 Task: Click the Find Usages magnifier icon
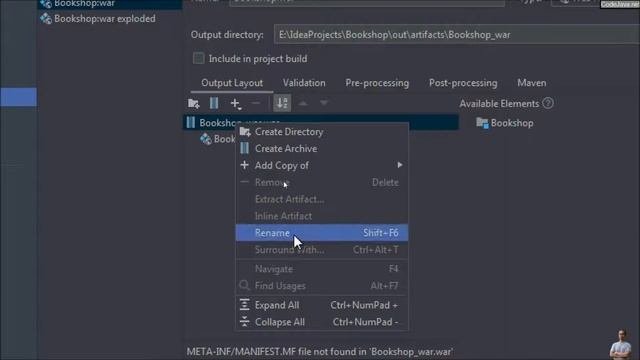pyautogui.click(x=244, y=285)
